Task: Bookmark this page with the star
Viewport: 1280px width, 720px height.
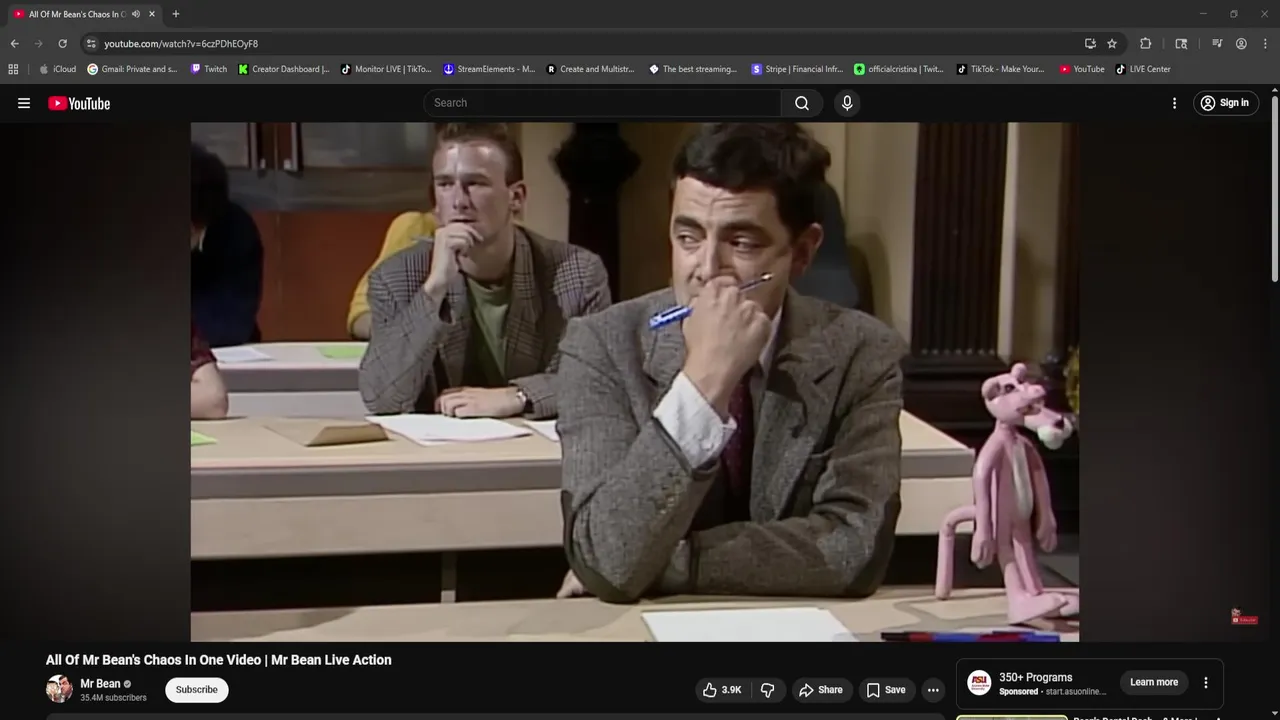Action: 1112,44
